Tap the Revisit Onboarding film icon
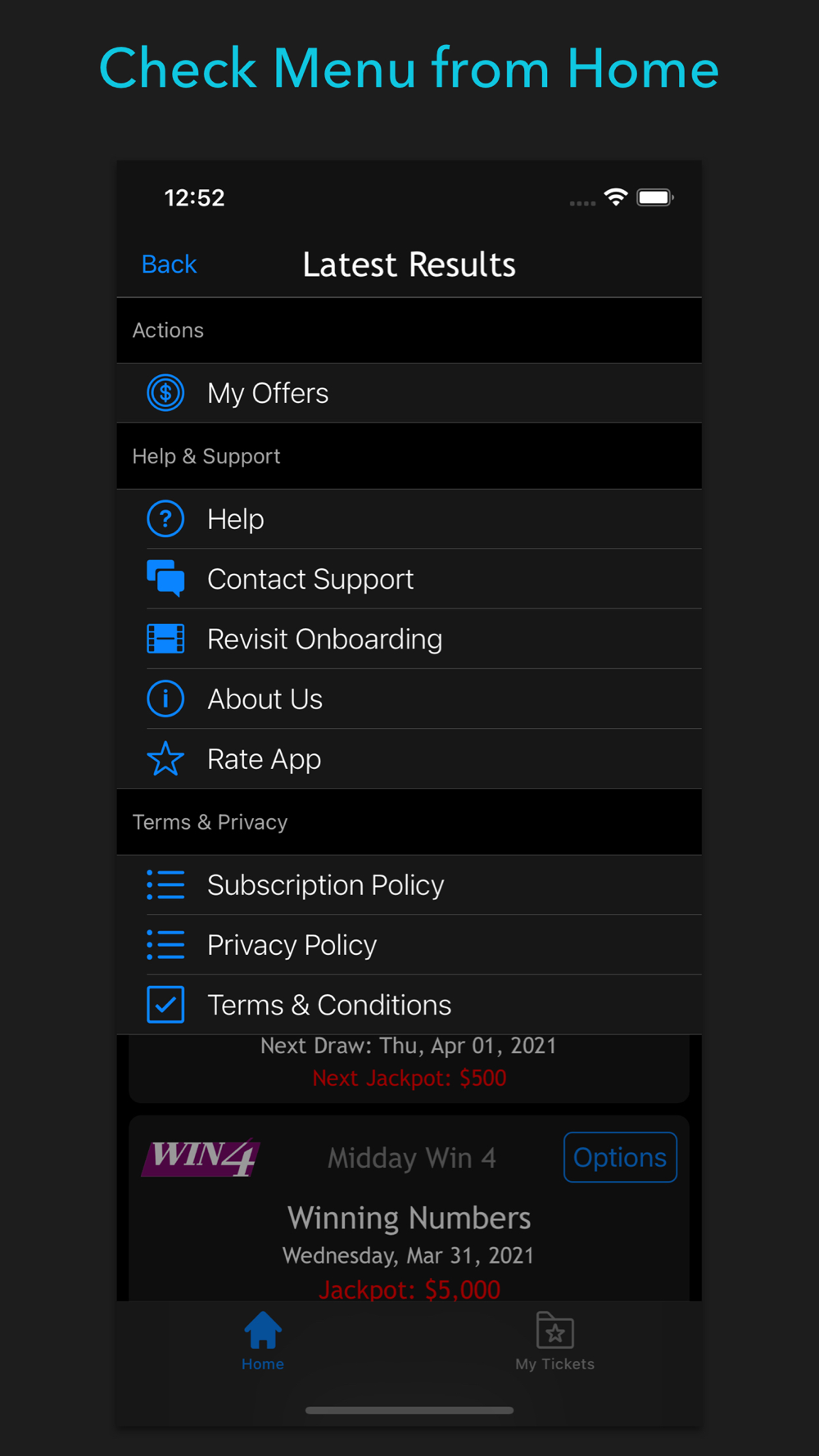 point(165,639)
